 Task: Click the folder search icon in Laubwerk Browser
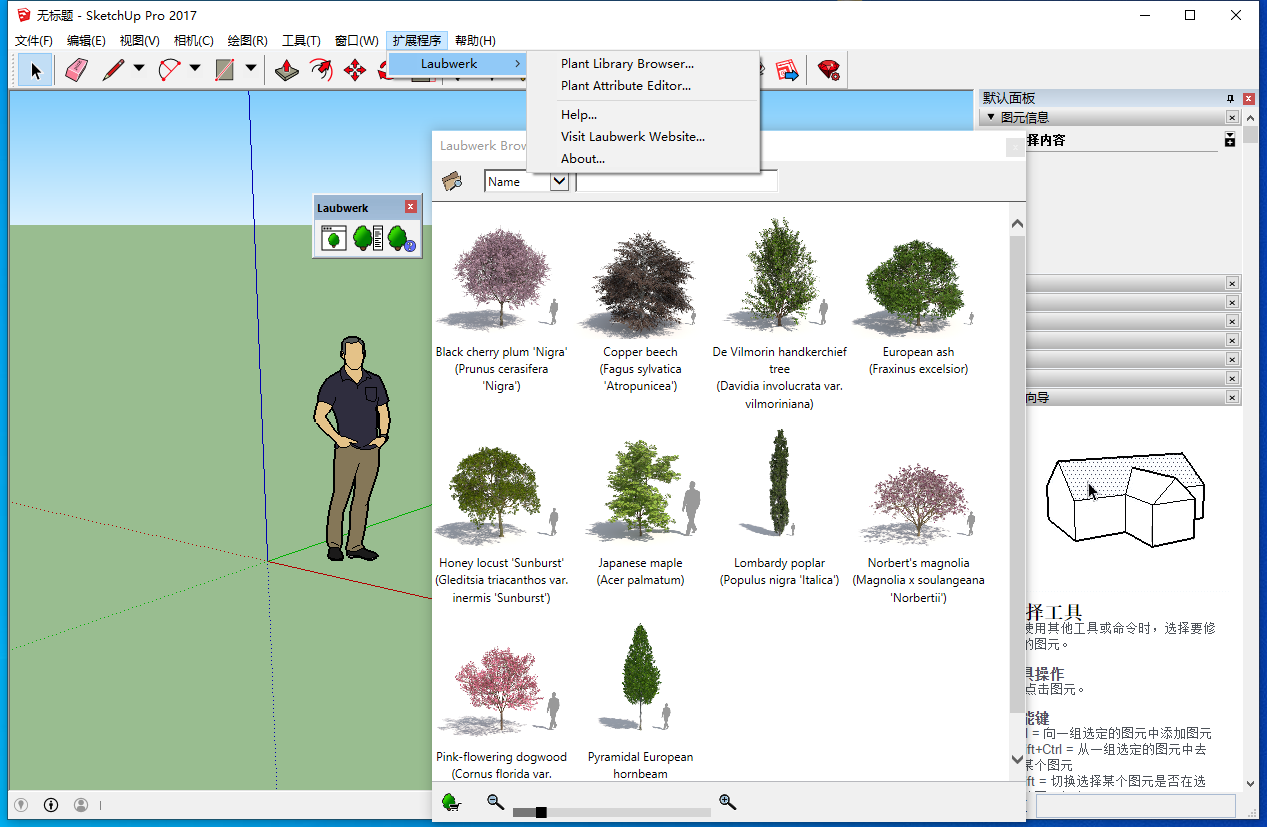(x=452, y=181)
